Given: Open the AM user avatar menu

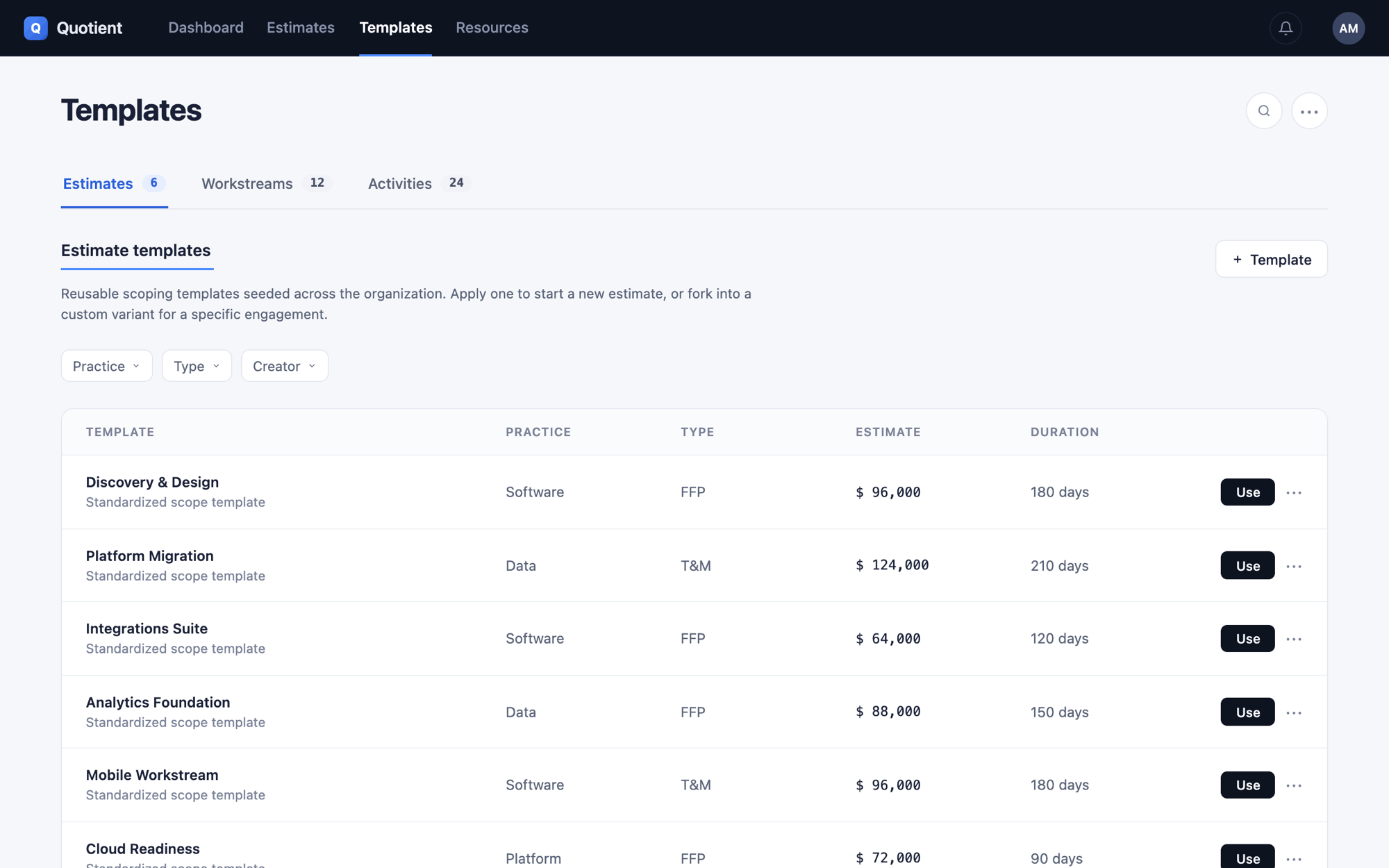Looking at the screenshot, I should [x=1348, y=28].
